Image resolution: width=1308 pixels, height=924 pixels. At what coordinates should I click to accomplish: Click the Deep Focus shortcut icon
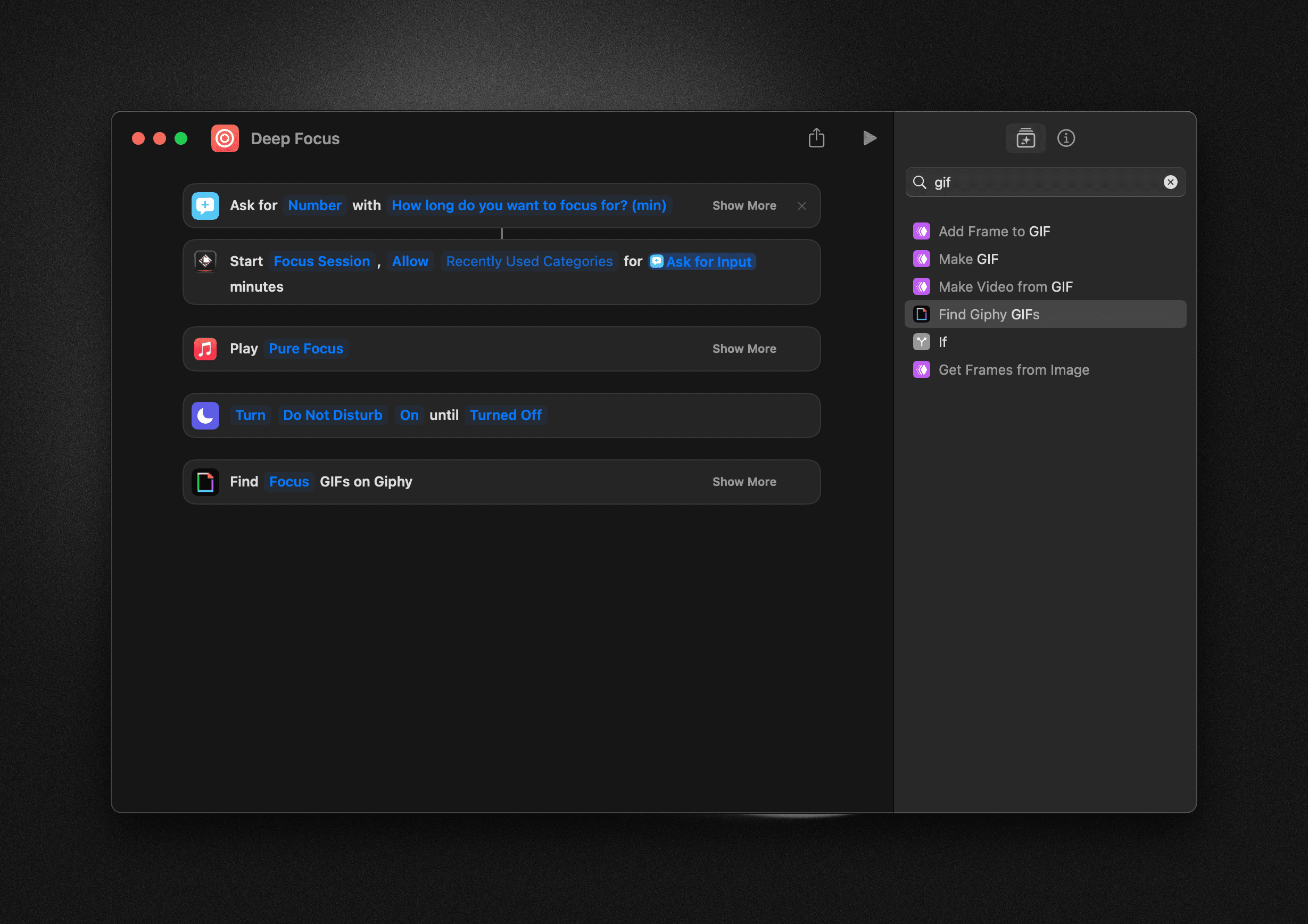(225, 138)
